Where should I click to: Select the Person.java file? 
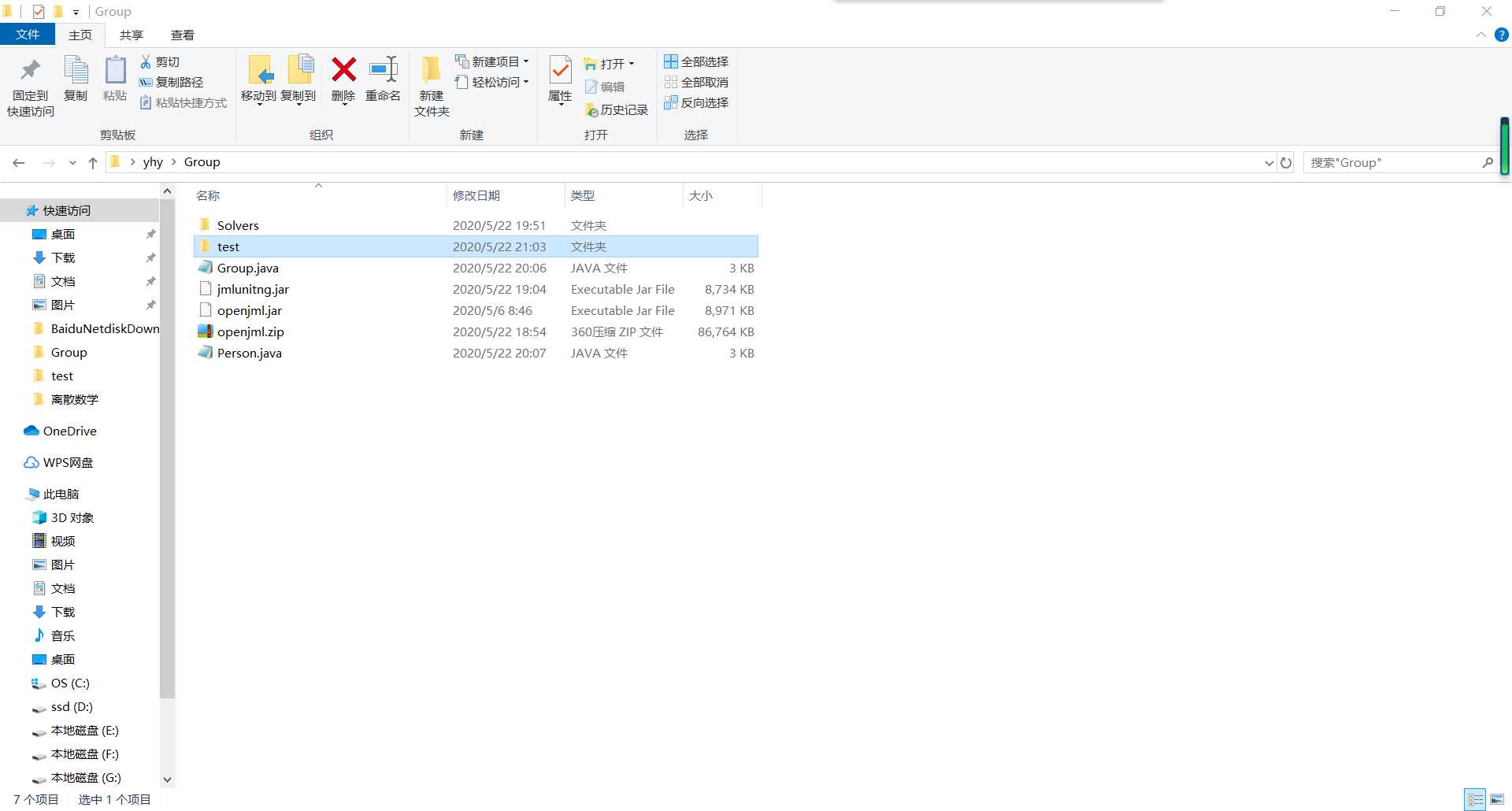pos(476,353)
